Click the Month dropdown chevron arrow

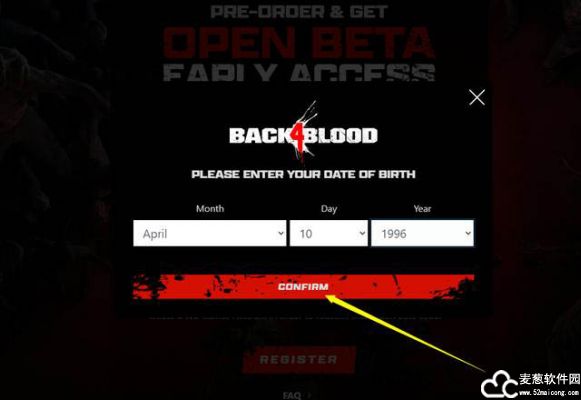(x=281, y=233)
